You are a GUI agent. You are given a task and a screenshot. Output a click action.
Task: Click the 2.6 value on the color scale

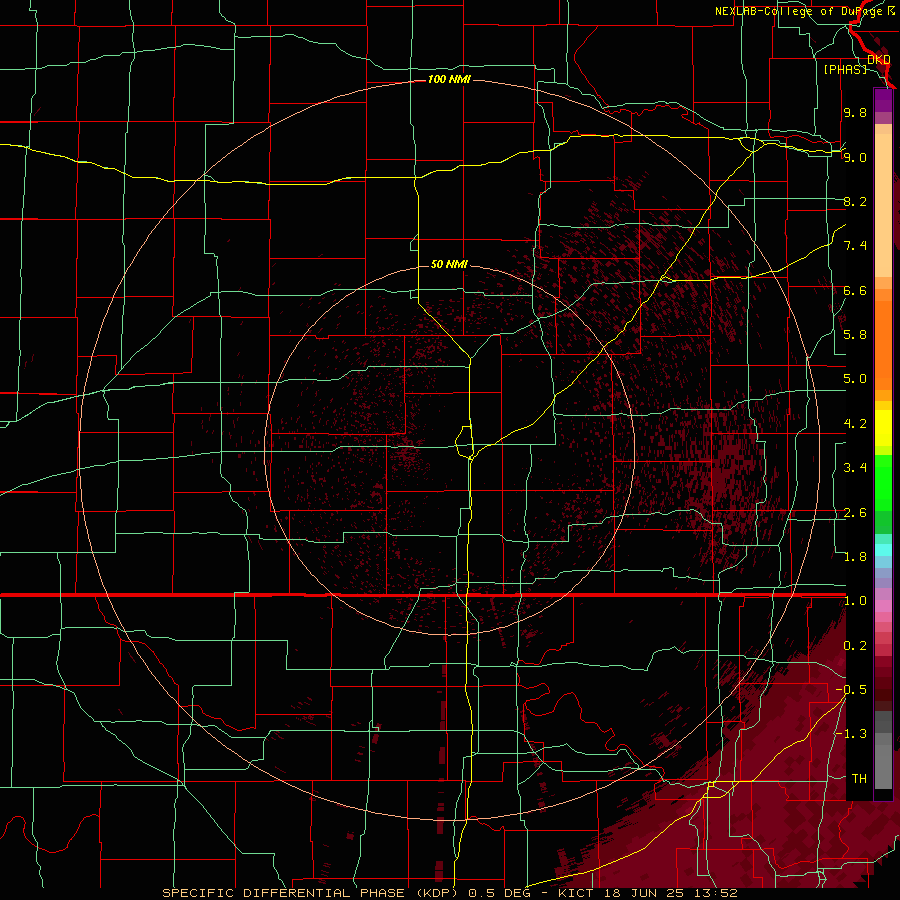tap(855, 513)
